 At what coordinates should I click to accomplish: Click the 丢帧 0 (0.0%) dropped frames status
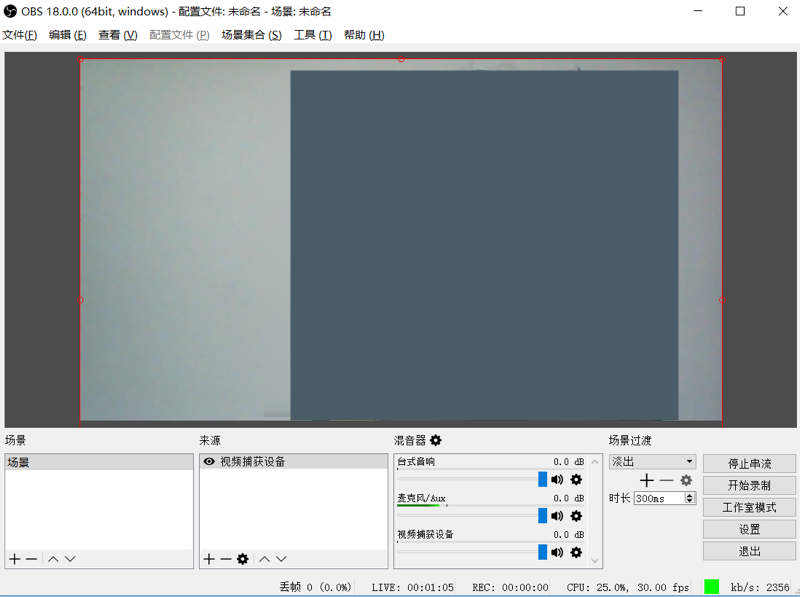[315, 587]
